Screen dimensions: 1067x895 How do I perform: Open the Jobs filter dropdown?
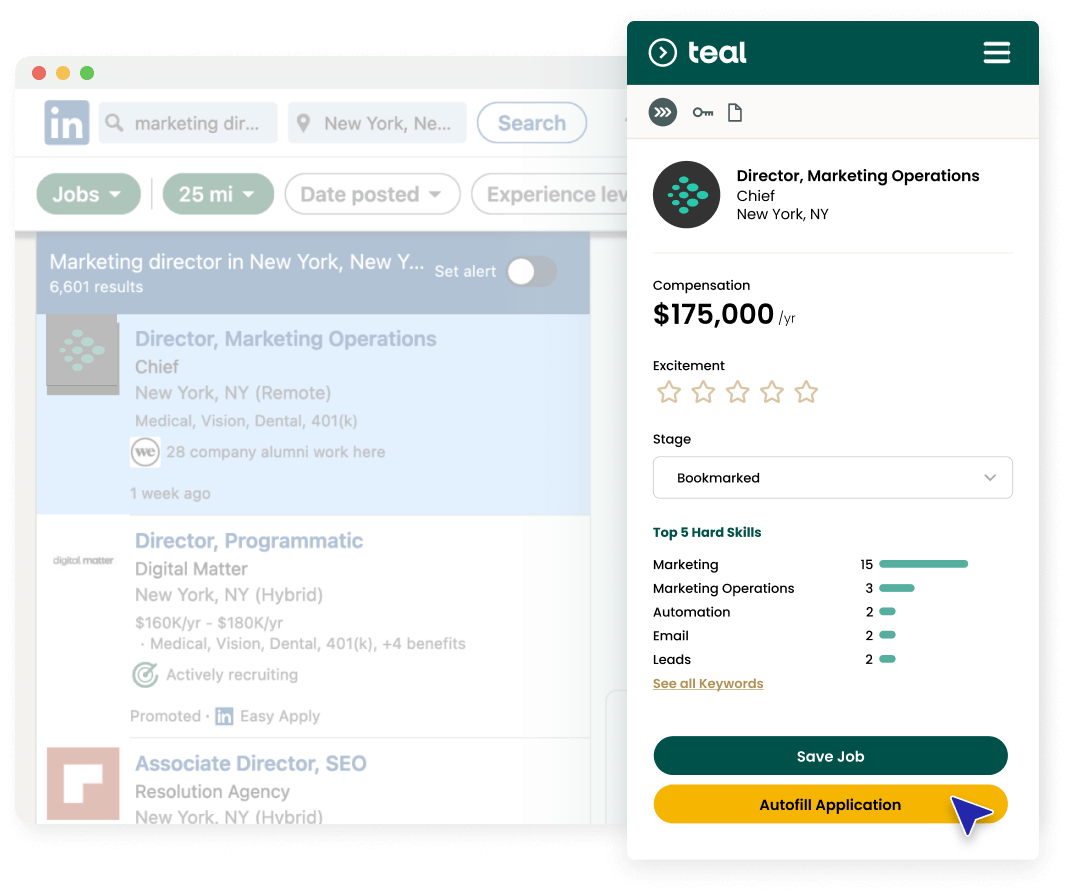pyautogui.click(x=88, y=194)
